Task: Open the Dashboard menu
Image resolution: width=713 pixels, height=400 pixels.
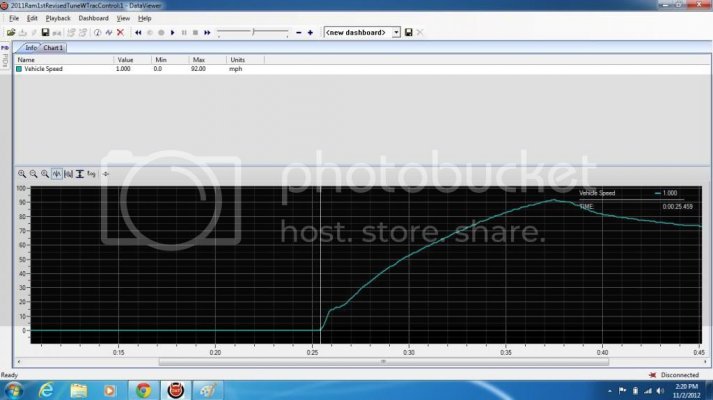Action: tap(93, 18)
